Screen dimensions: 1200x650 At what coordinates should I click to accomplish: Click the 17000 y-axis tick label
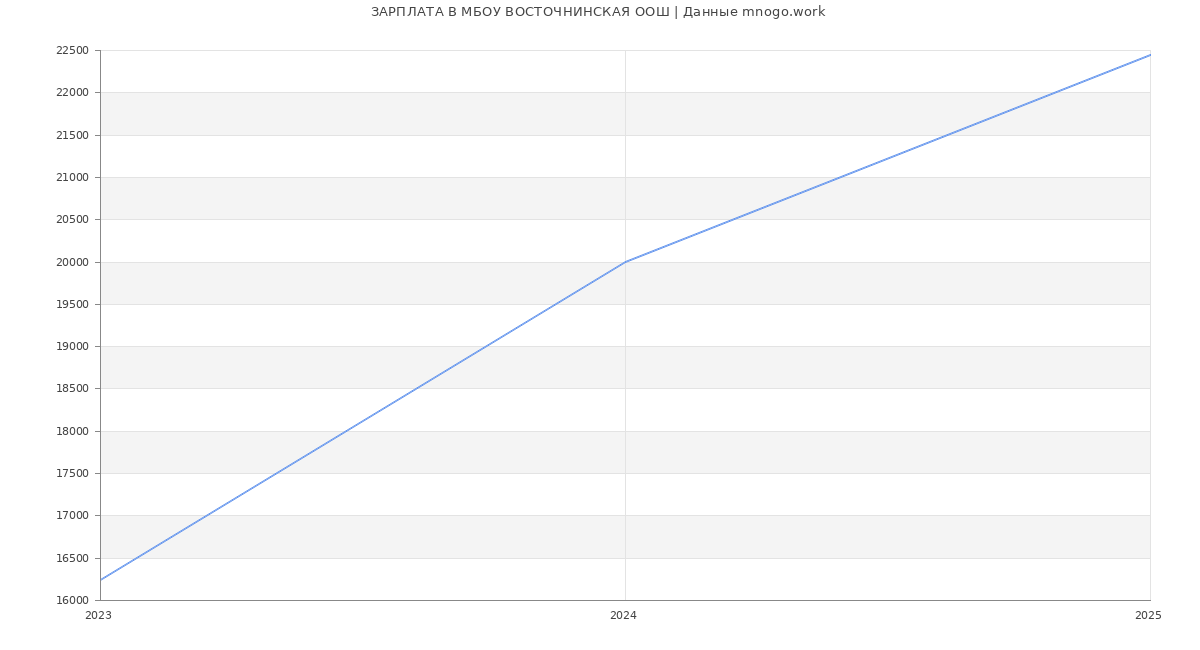pos(72,516)
